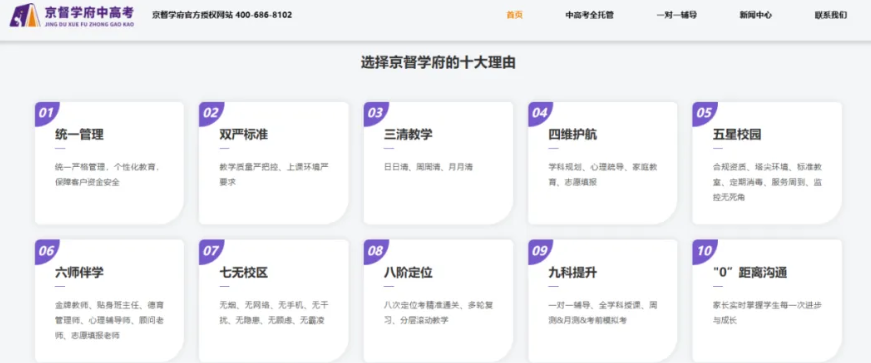The width and height of the screenshot is (871, 363).
Task: Click the 七无校区 card heading
Action: click(x=244, y=273)
